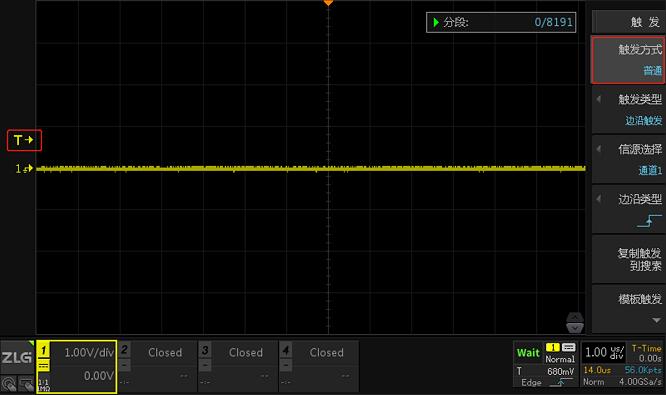Open the 模板触发 template trigger menu item
This screenshot has height=395, width=666.
pos(628,309)
